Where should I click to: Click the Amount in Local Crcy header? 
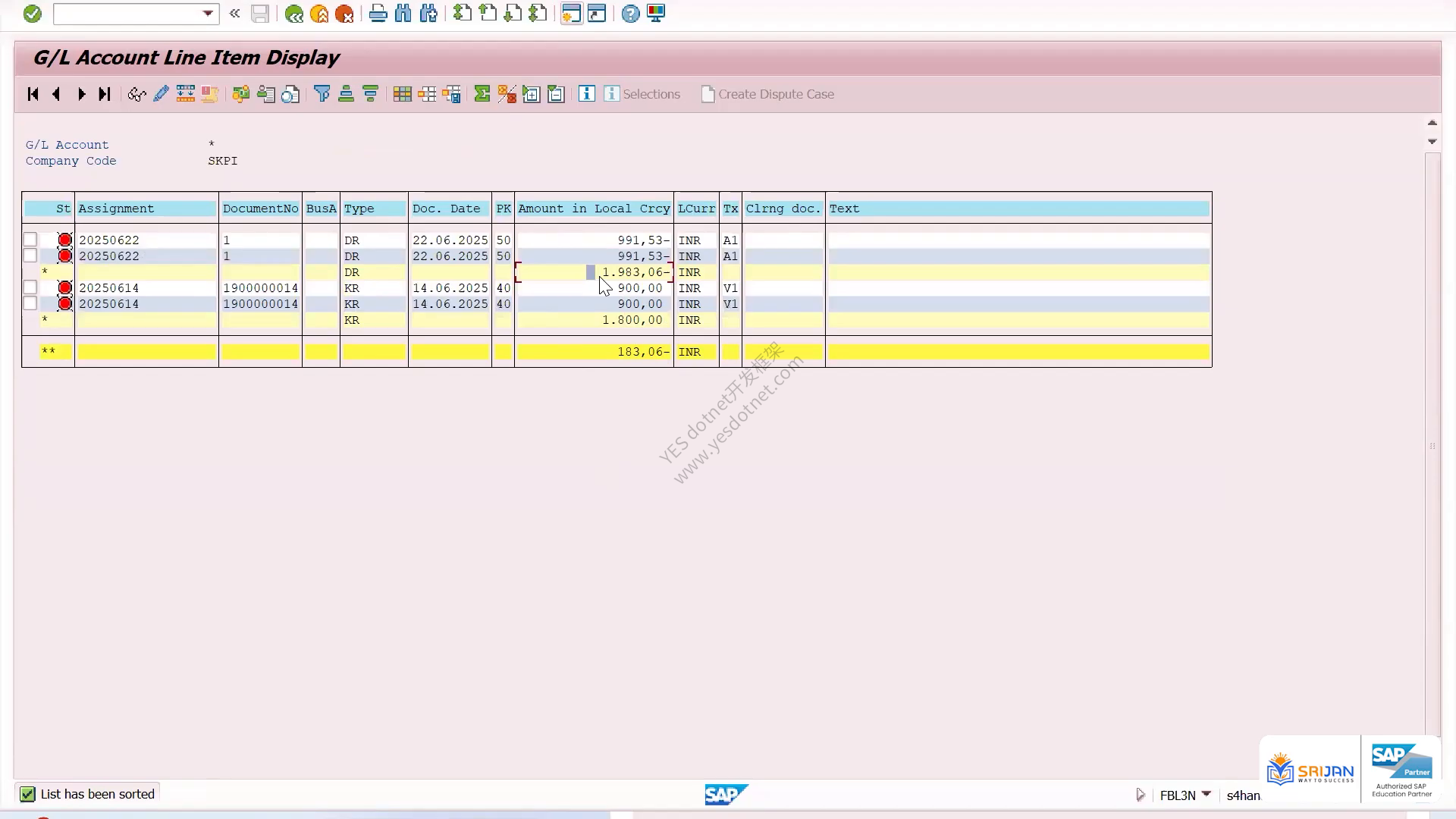pyautogui.click(x=594, y=209)
